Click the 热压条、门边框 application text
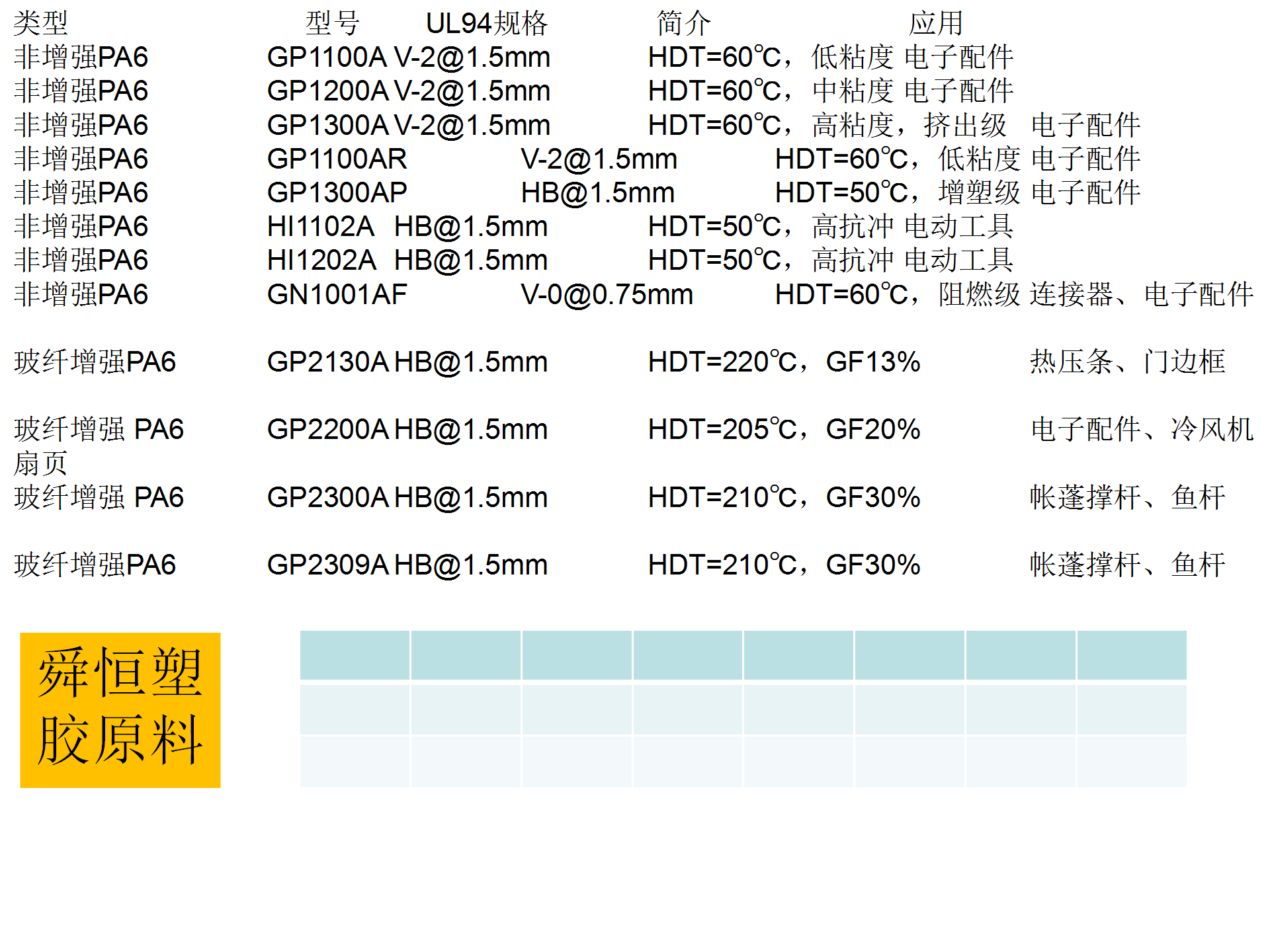 coord(1127,362)
